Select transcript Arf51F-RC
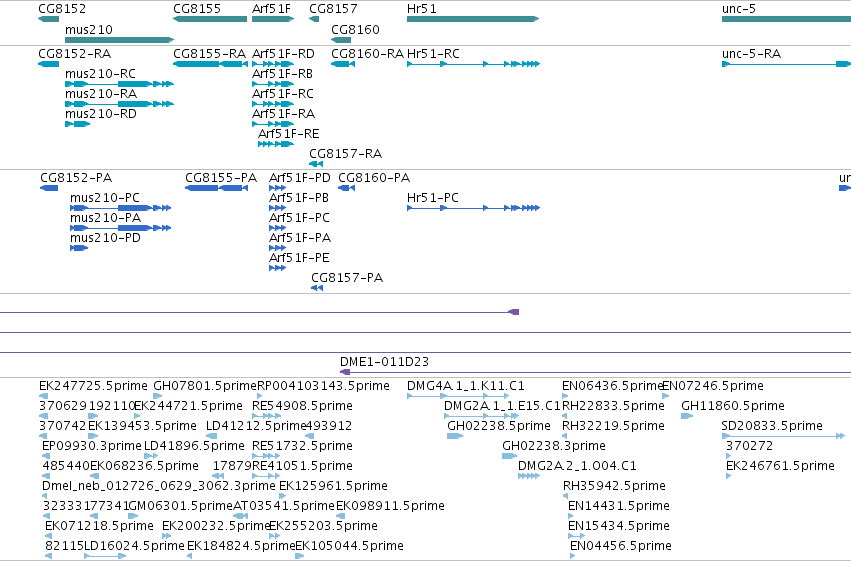Screen dimensions: 851x561 (283, 94)
